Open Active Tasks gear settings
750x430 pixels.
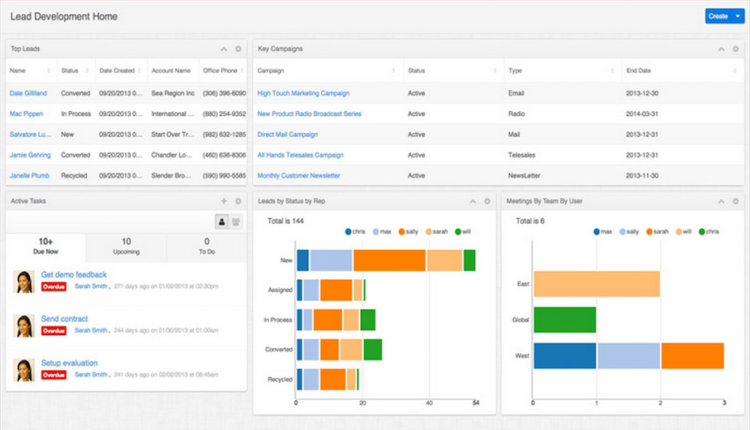coord(238,201)
